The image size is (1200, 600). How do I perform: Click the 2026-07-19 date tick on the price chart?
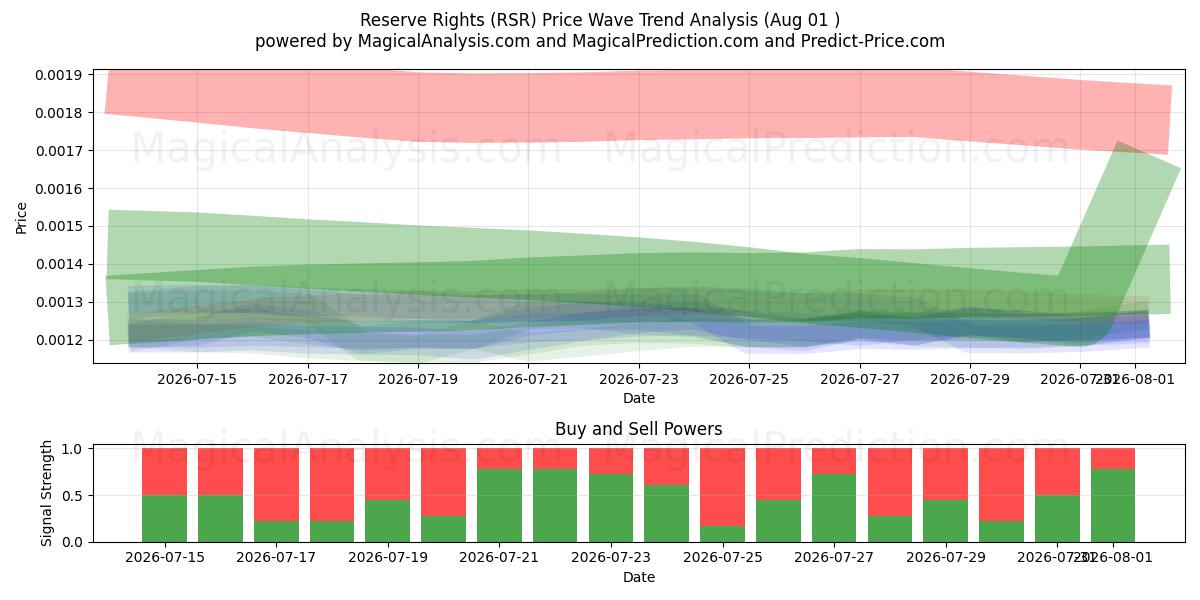(x=418, y=379)
